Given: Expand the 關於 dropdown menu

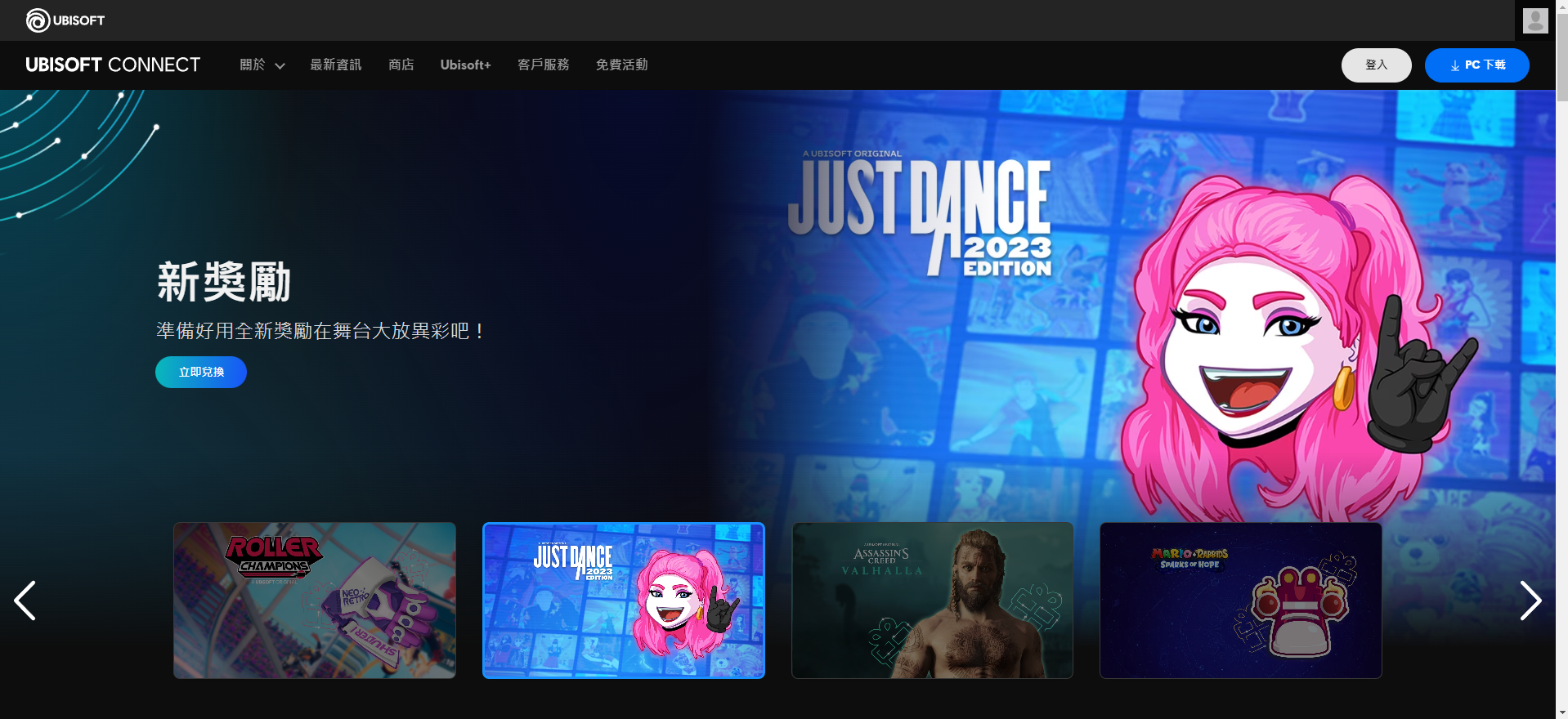Looking at the screenshot, I should [262, 65].
